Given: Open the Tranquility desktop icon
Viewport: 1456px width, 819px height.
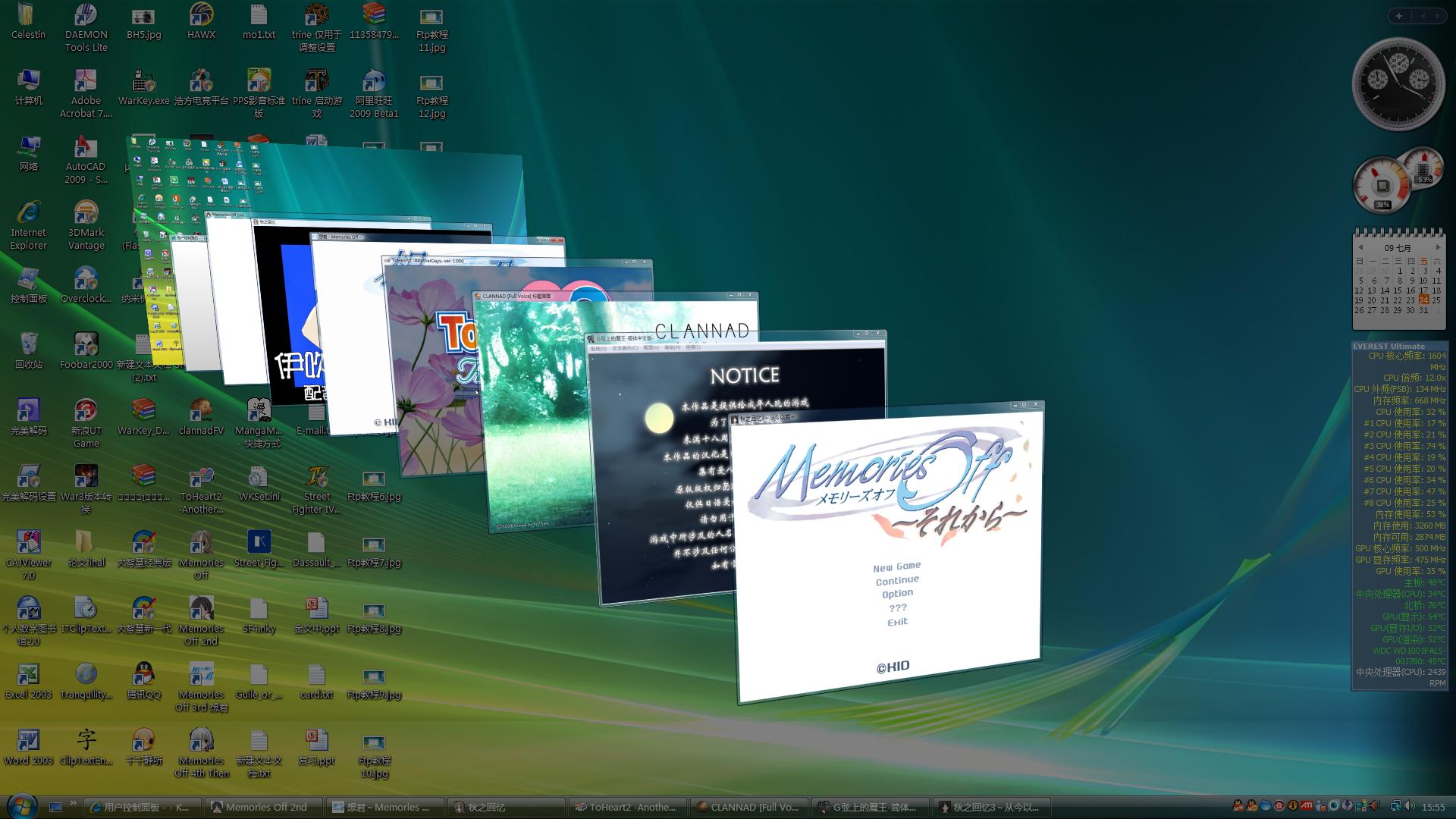Looking at the screenshot, I should coord(86,681).
